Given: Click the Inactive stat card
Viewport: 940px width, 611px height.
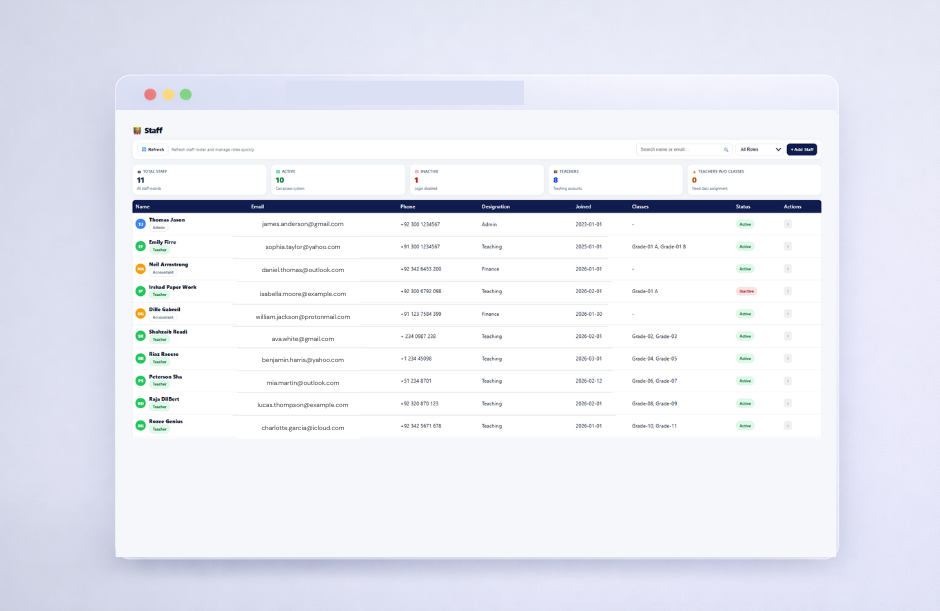Looking at the screenshot, I should tap(477, 179).
